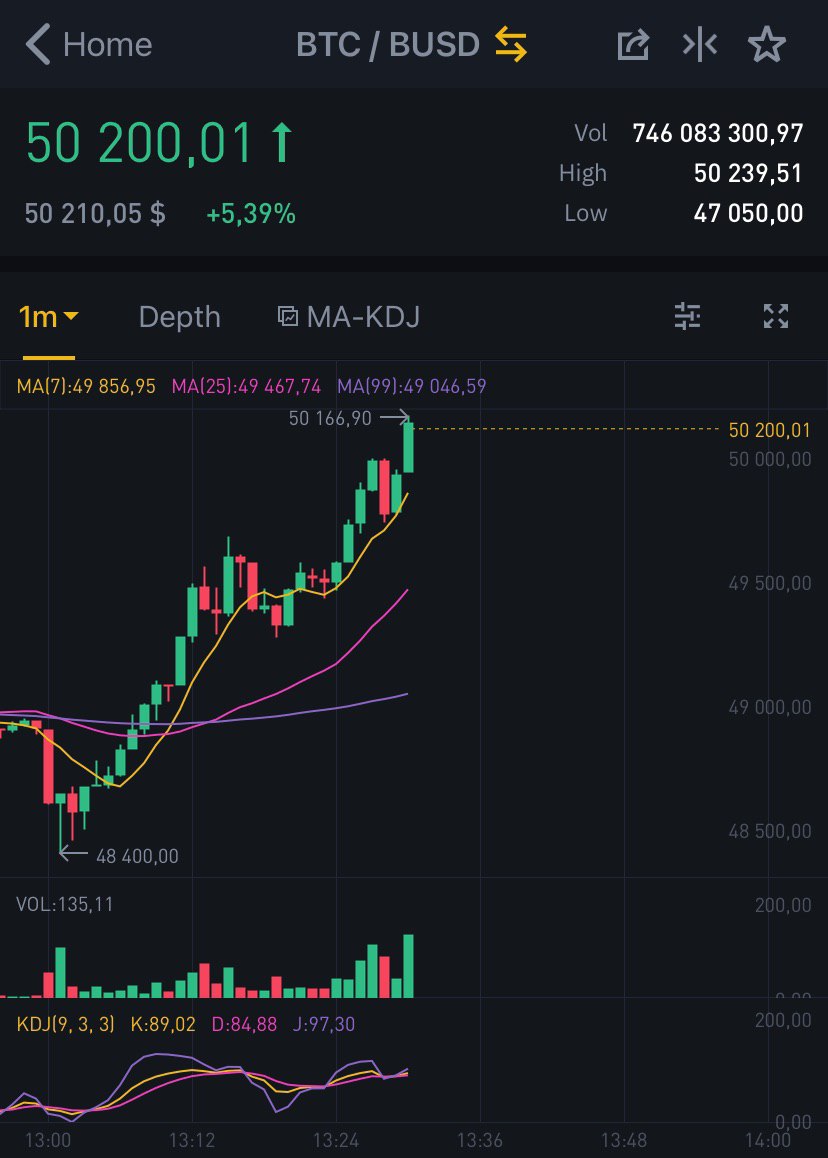828x1158 pixels.
Task: Open the 1m interval dropdown
Action: [49, 317]
